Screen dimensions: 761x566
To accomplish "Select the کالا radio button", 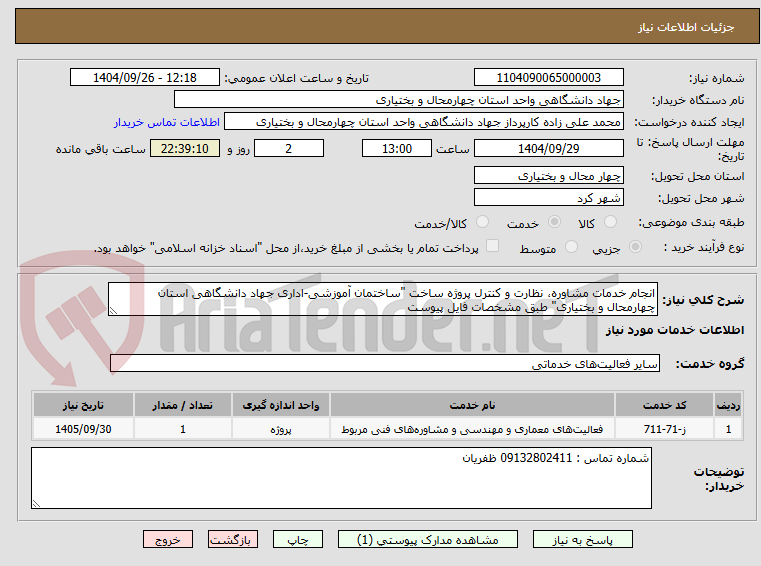I will (610, 222).
